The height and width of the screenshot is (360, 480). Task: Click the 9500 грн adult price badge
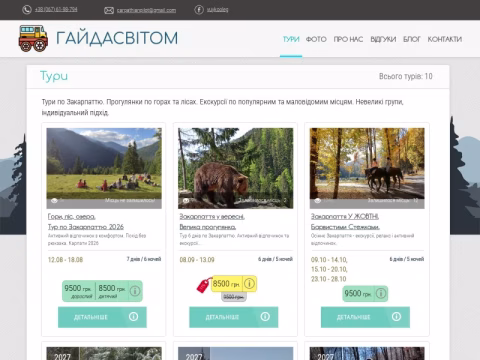point(78,291)
